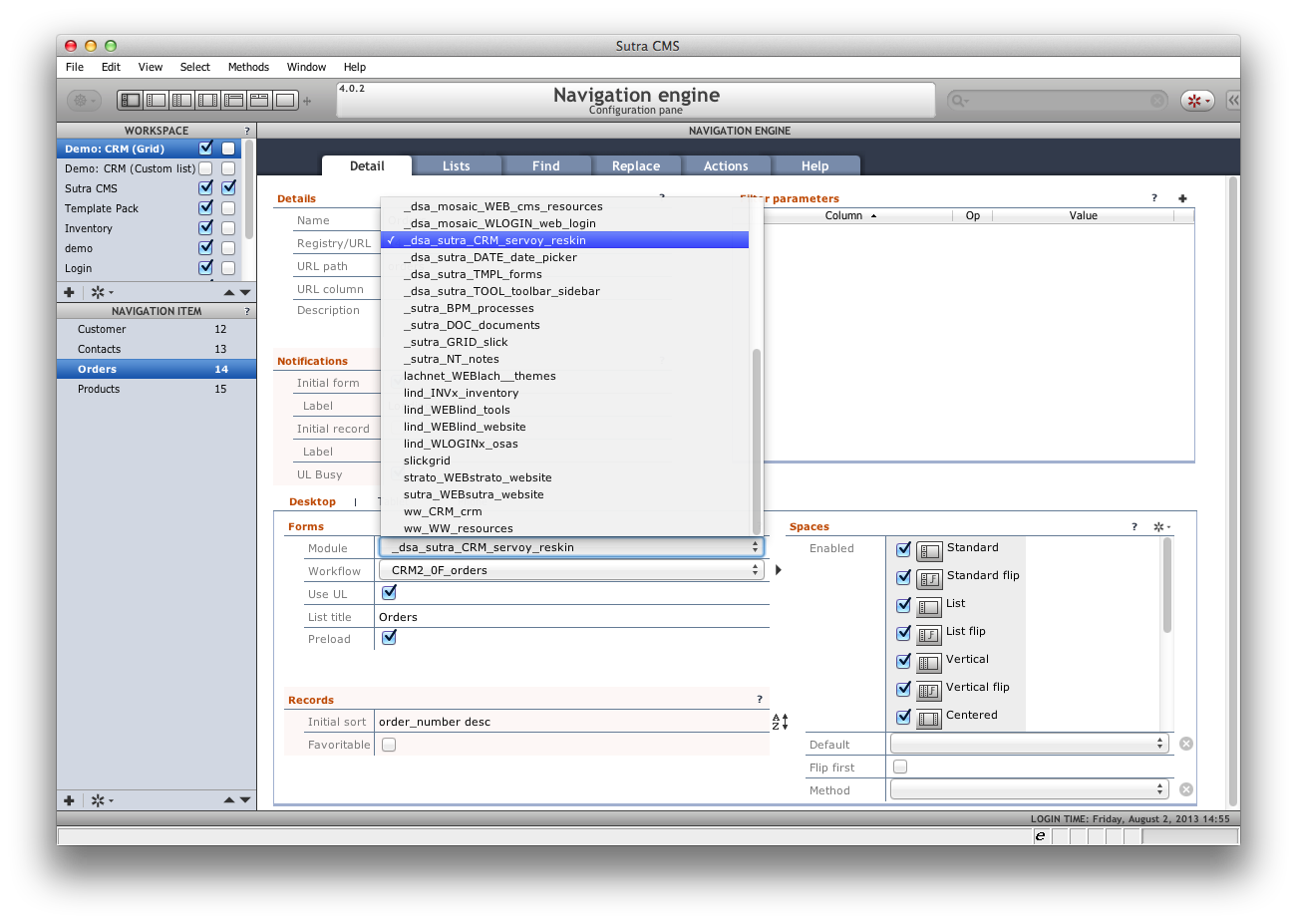Click the Column header to sort
This screenshot has height=924, width=1297.
(x=850, y=215)
